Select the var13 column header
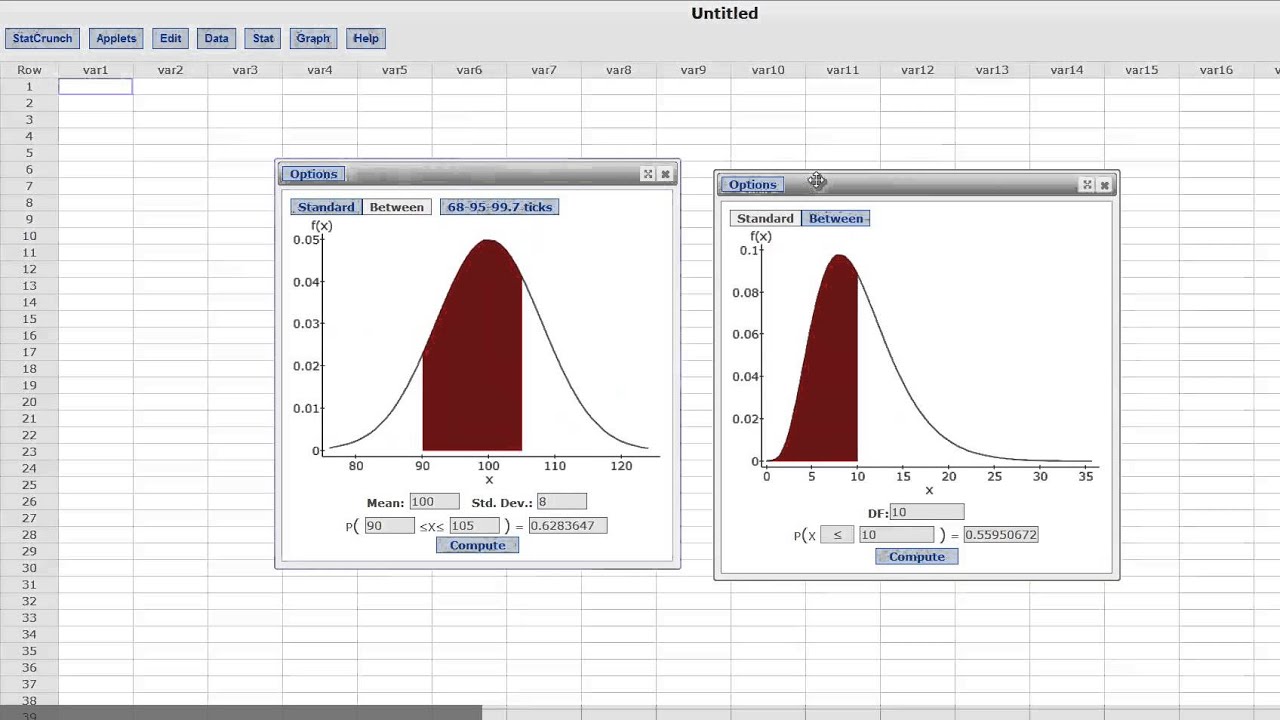The image size is (1280, 720). click(992, 70)
